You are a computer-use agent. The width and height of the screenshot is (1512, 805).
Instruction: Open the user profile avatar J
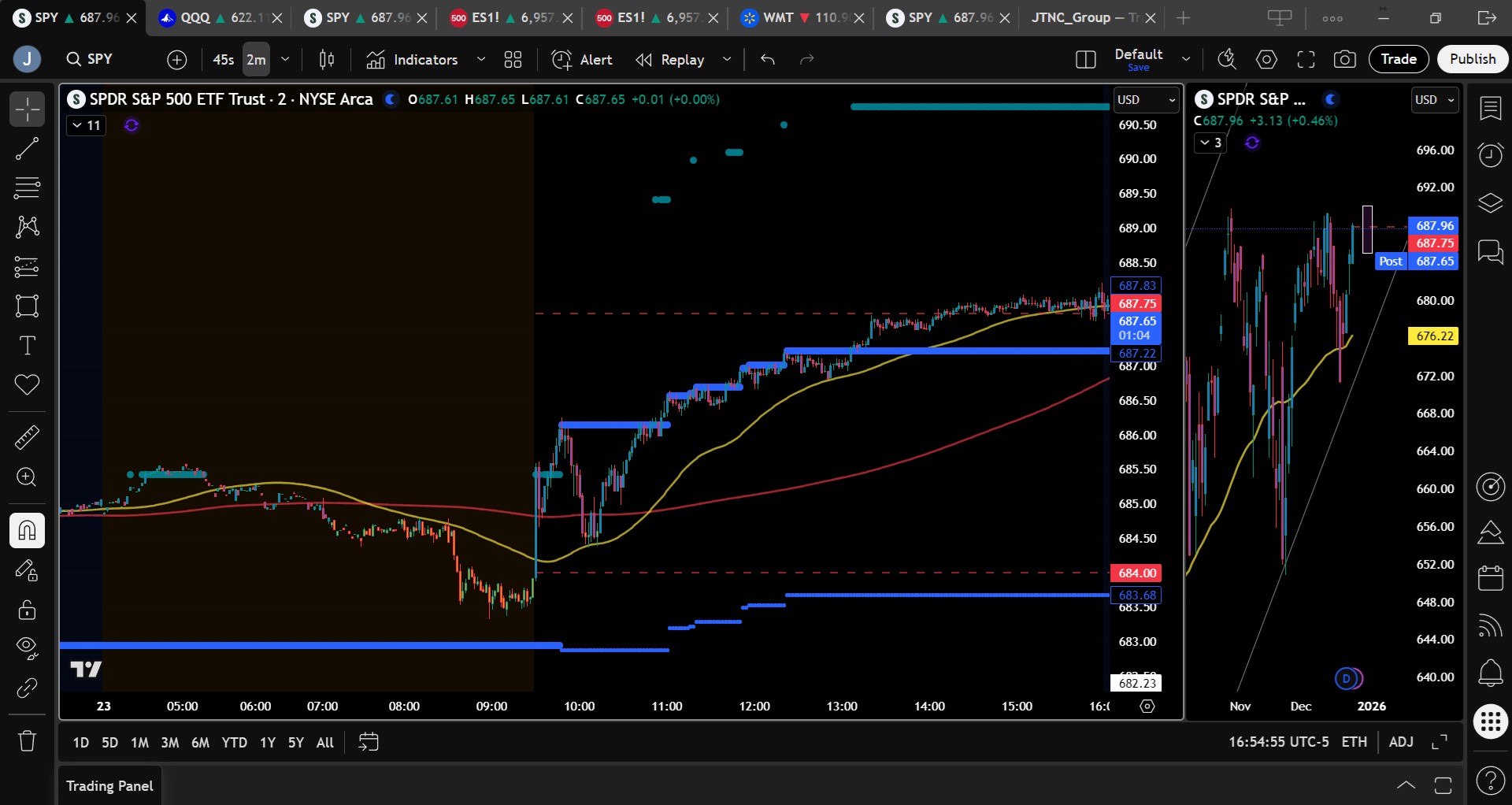[27, 59]
